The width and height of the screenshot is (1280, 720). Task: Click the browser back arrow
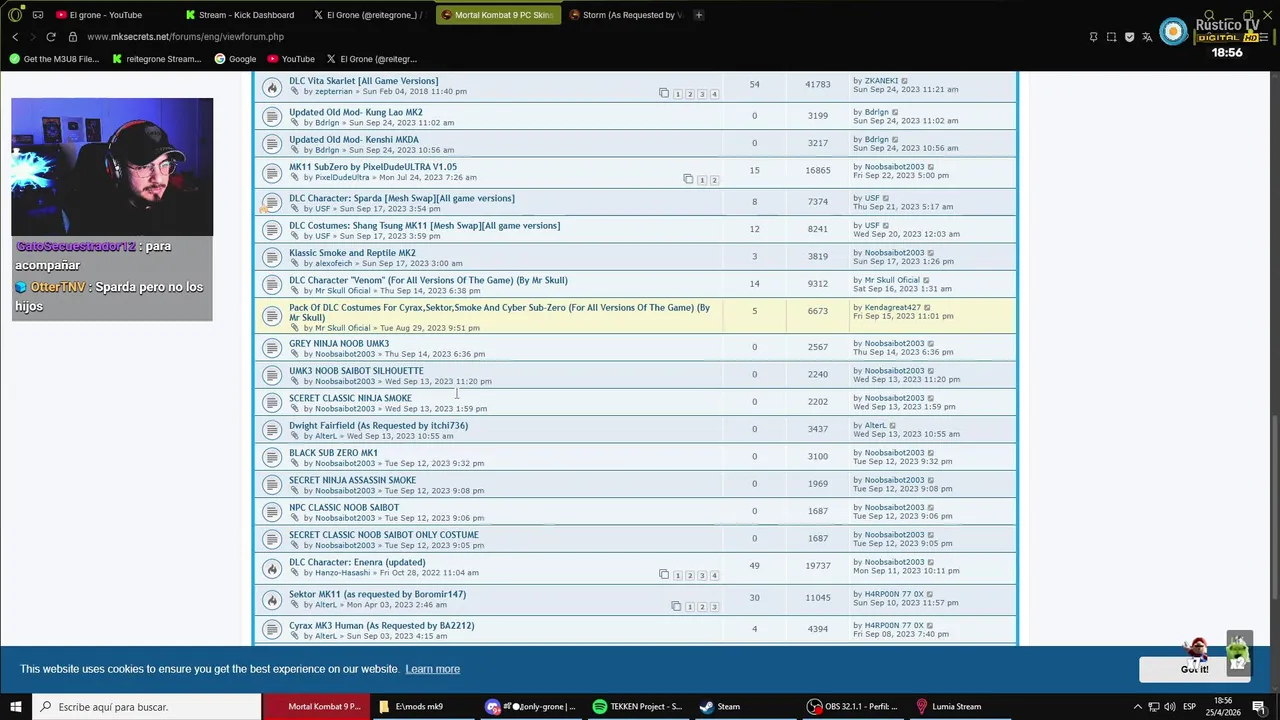pos(15,37)
